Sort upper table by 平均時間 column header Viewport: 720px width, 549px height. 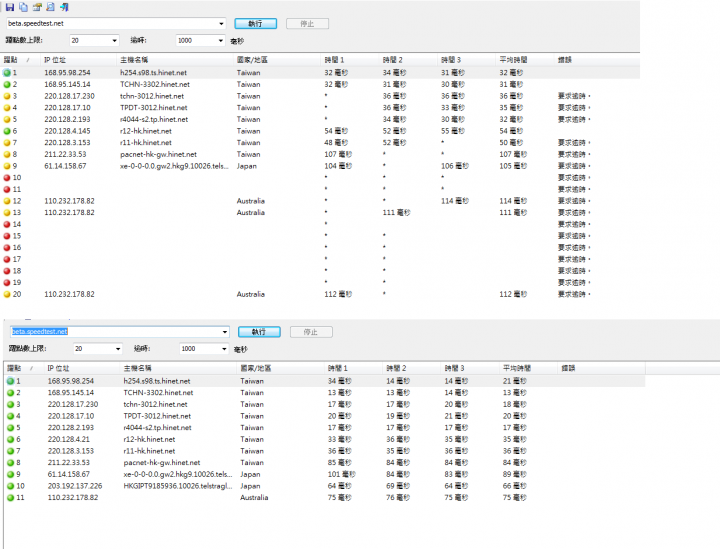click(x=525, y=60)
